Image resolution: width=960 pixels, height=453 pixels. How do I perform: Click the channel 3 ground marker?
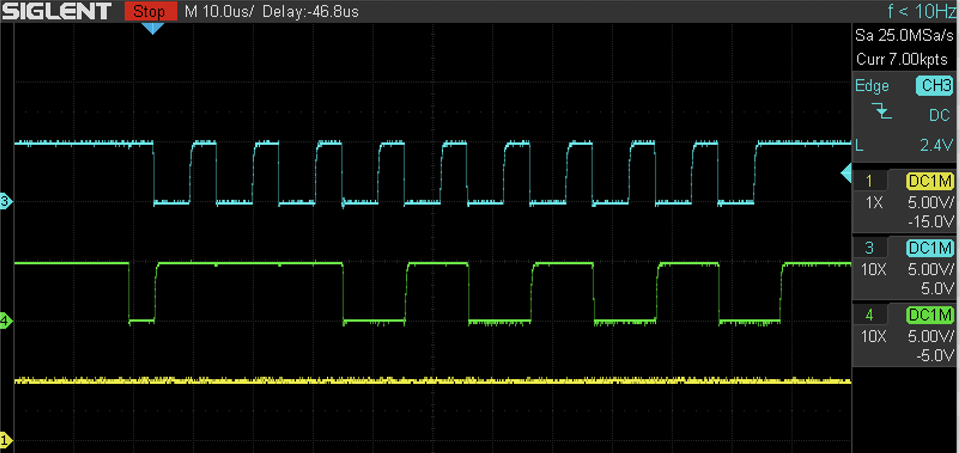click(x=6, y=201)
